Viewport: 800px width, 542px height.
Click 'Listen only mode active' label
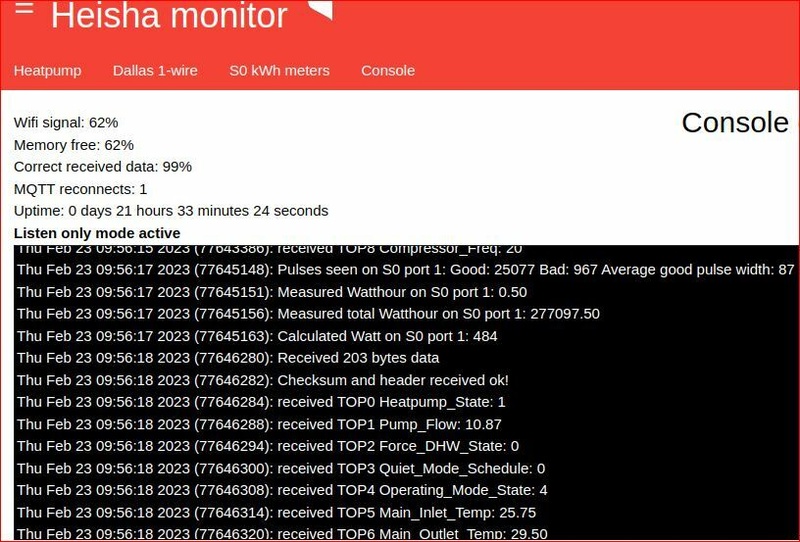[x=97, y=233]
